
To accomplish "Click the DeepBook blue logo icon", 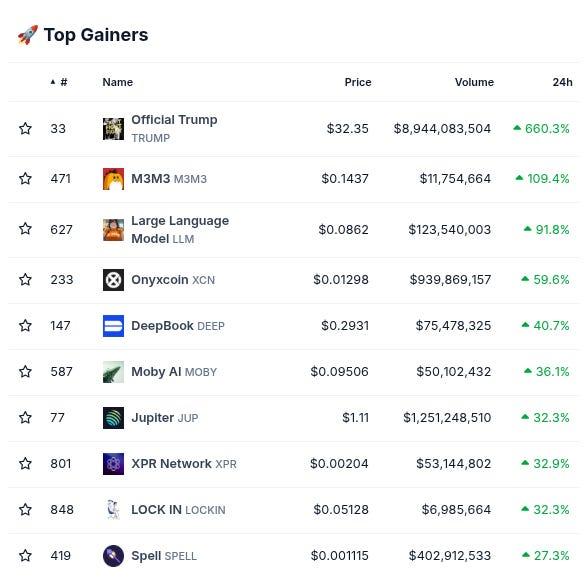I will pyautogui.click(x=113, y=326).
